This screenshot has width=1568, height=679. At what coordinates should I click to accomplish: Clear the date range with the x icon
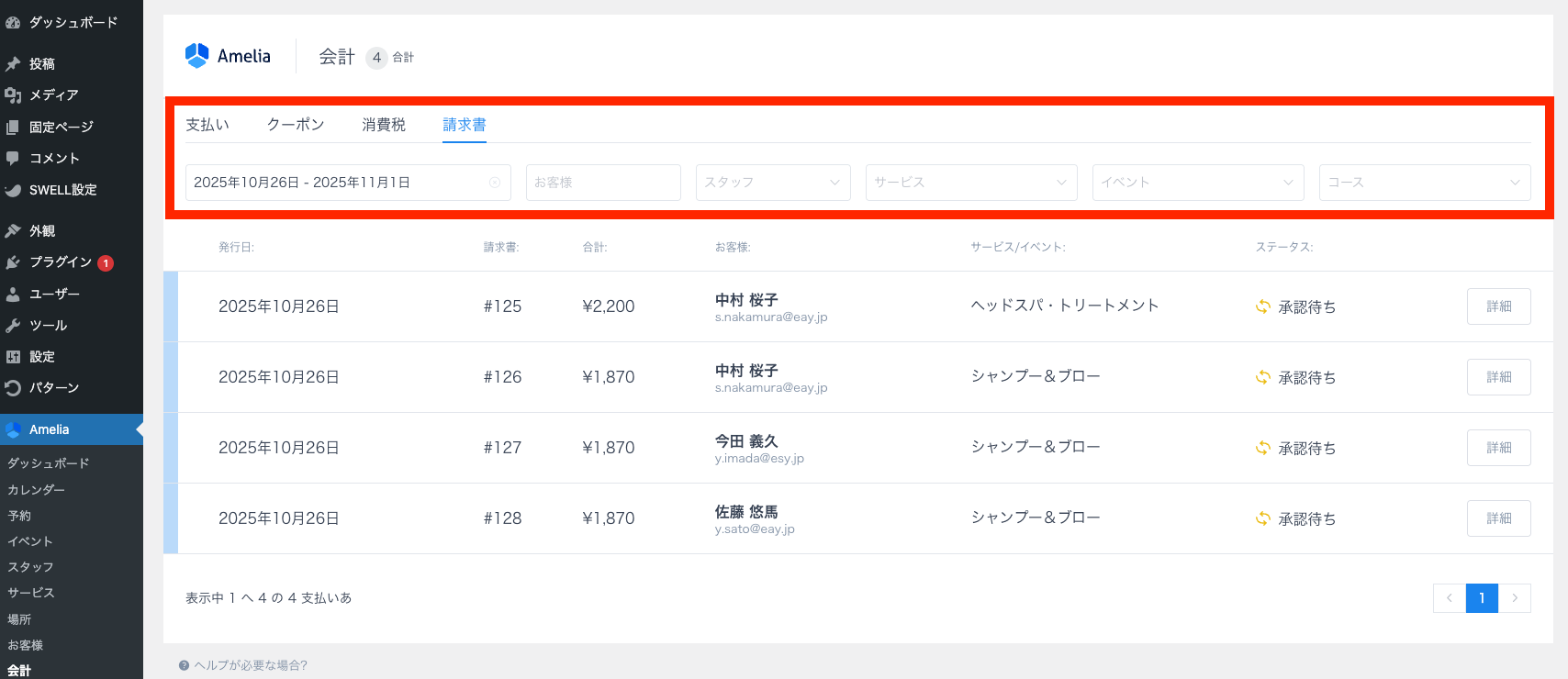495,183
